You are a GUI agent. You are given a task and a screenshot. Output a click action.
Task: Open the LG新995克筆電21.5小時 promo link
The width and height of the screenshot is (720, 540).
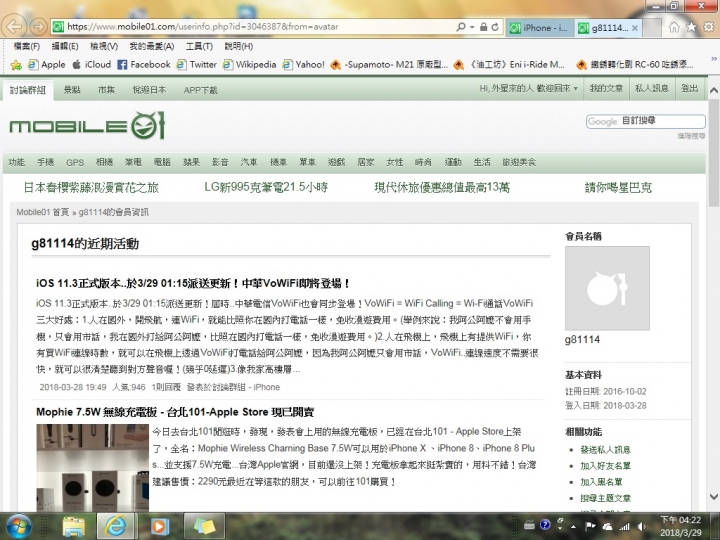tap(266, 187)
